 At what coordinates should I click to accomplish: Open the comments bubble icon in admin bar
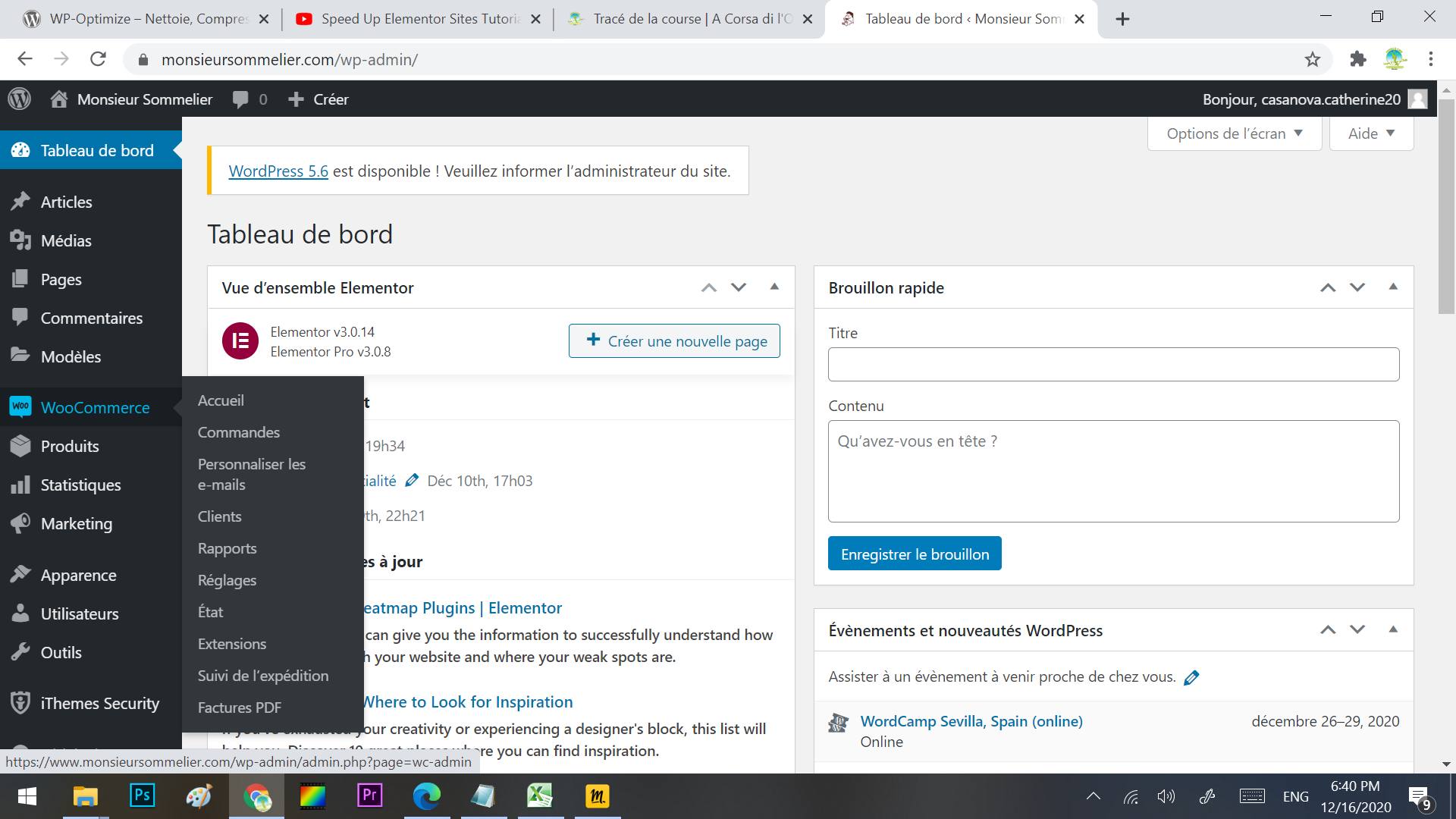[240, 99]
